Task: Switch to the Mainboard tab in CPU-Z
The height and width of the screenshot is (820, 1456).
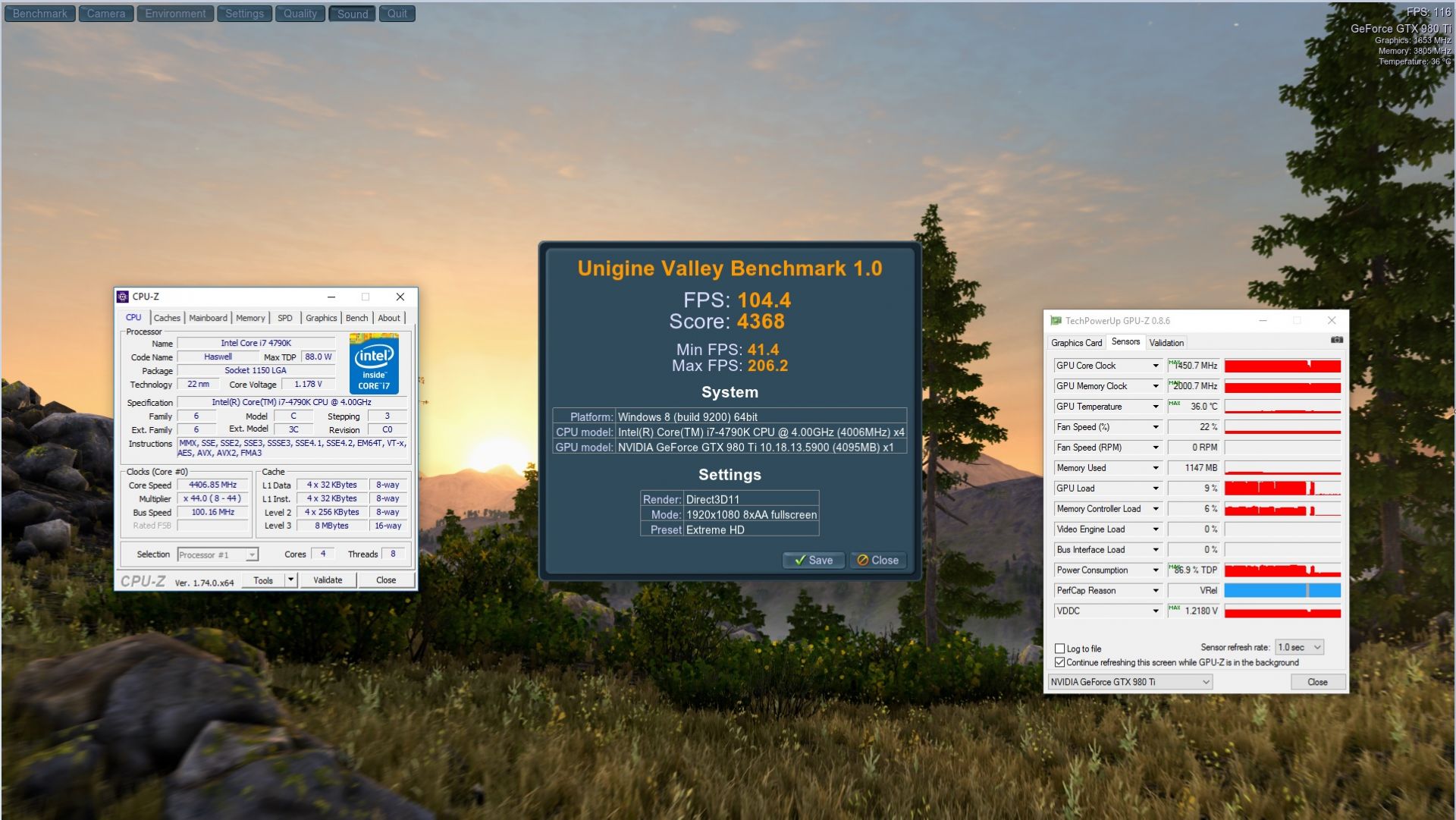Action: pos(208,318)
